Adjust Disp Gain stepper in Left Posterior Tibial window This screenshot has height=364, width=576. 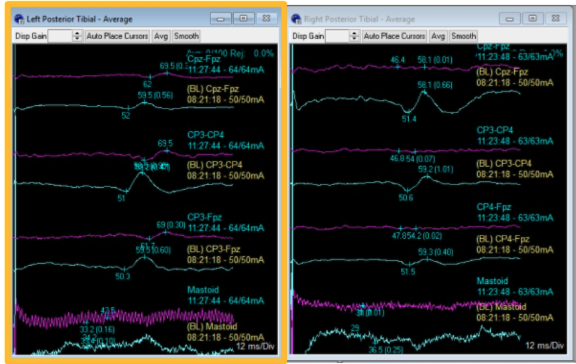(77, 36)
